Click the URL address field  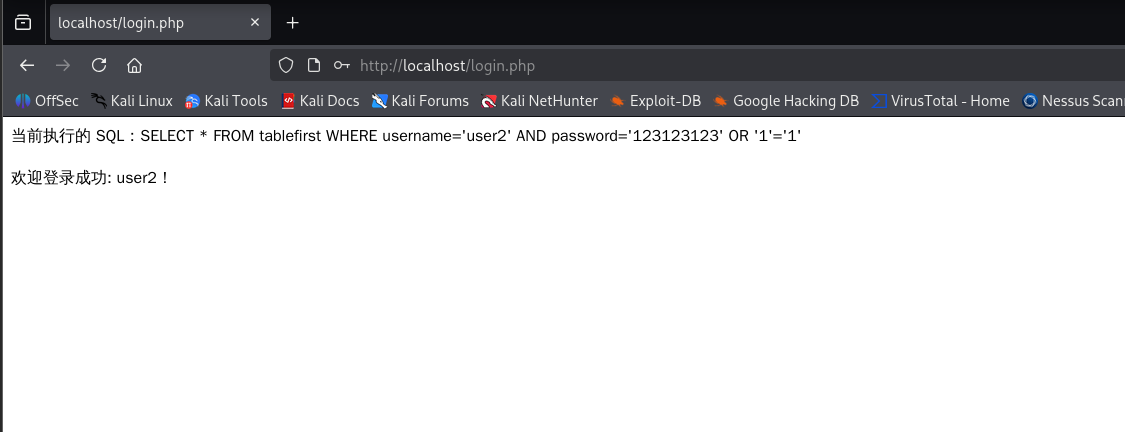[x=700, y=66]
